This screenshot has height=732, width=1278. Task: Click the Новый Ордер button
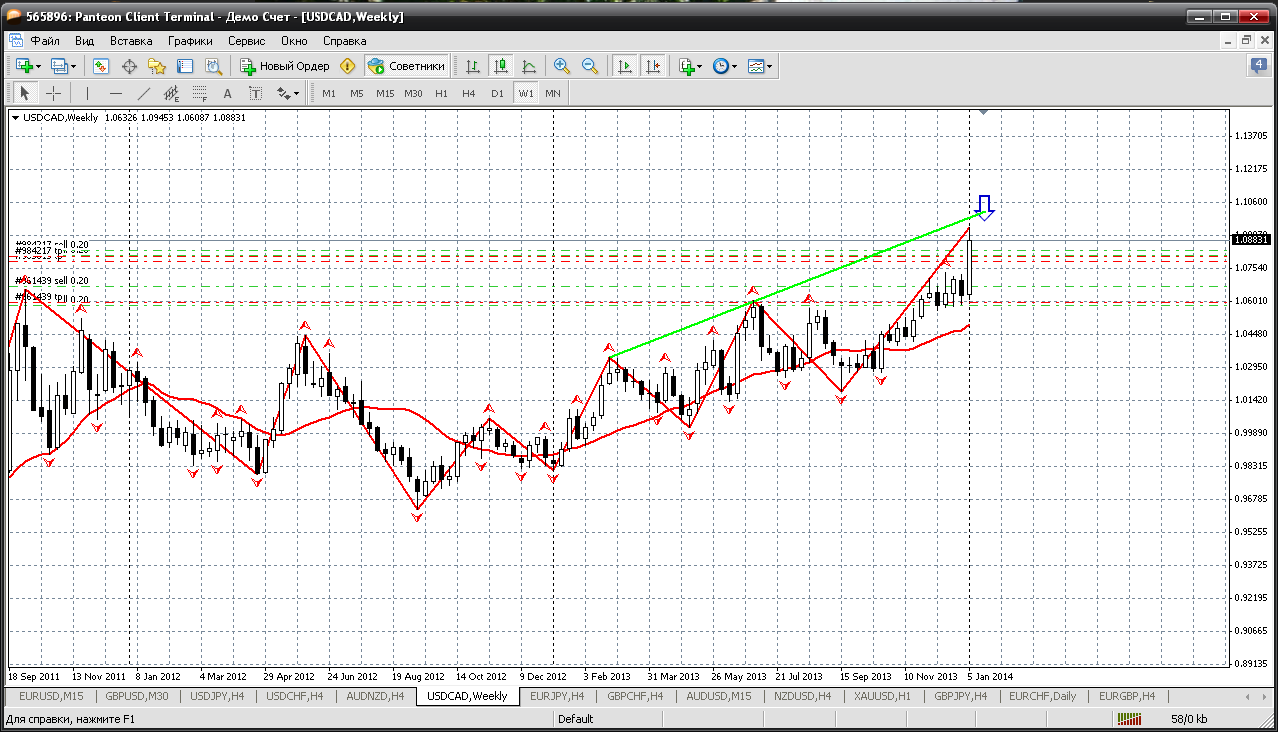coord(285,66)
